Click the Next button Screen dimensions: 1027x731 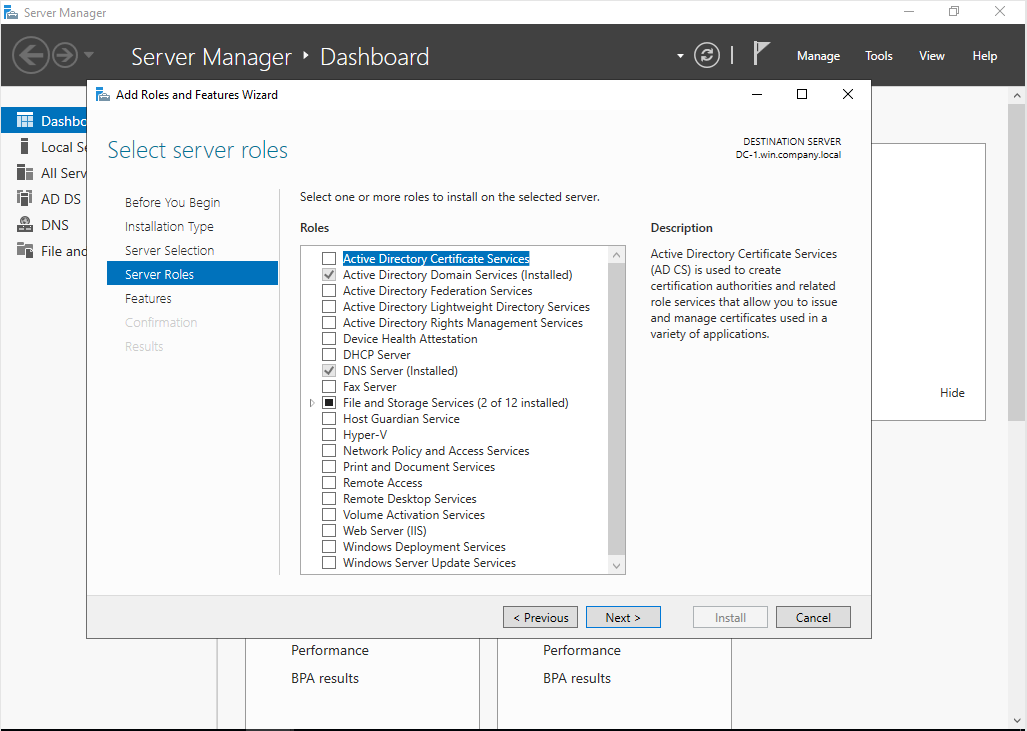click(623, 617)
